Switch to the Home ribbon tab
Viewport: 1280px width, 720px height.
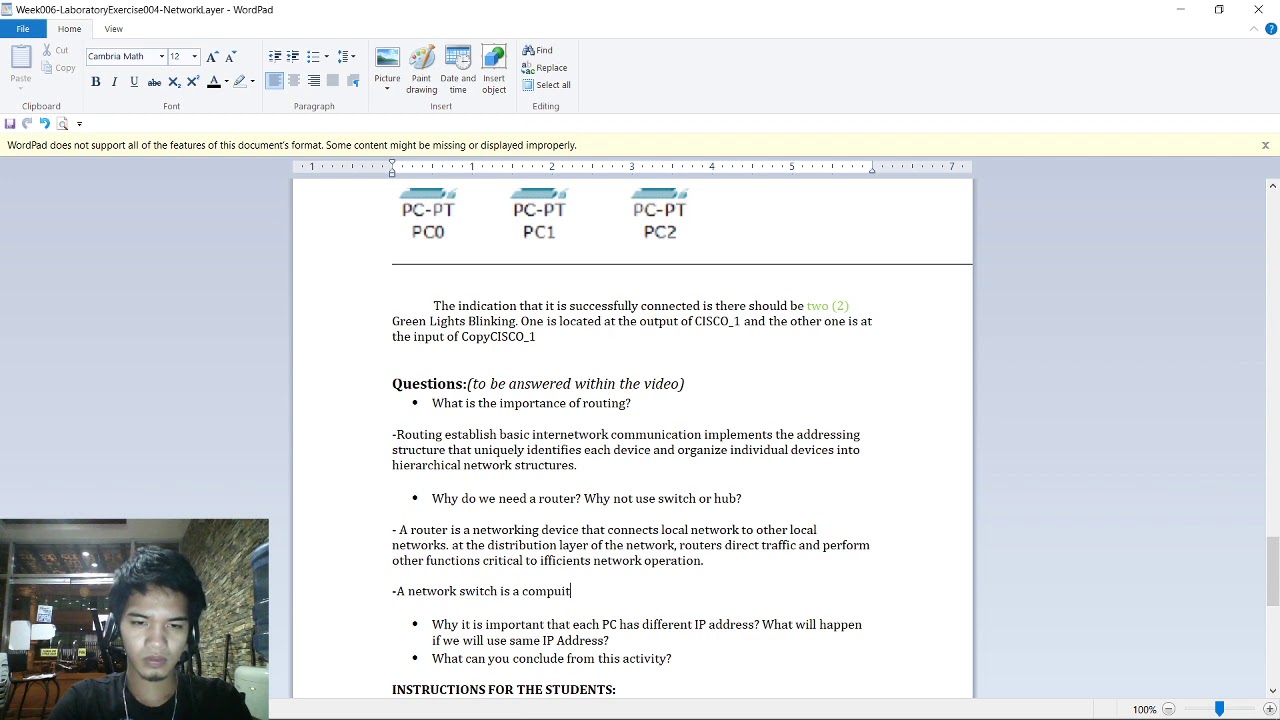point(69,29)
